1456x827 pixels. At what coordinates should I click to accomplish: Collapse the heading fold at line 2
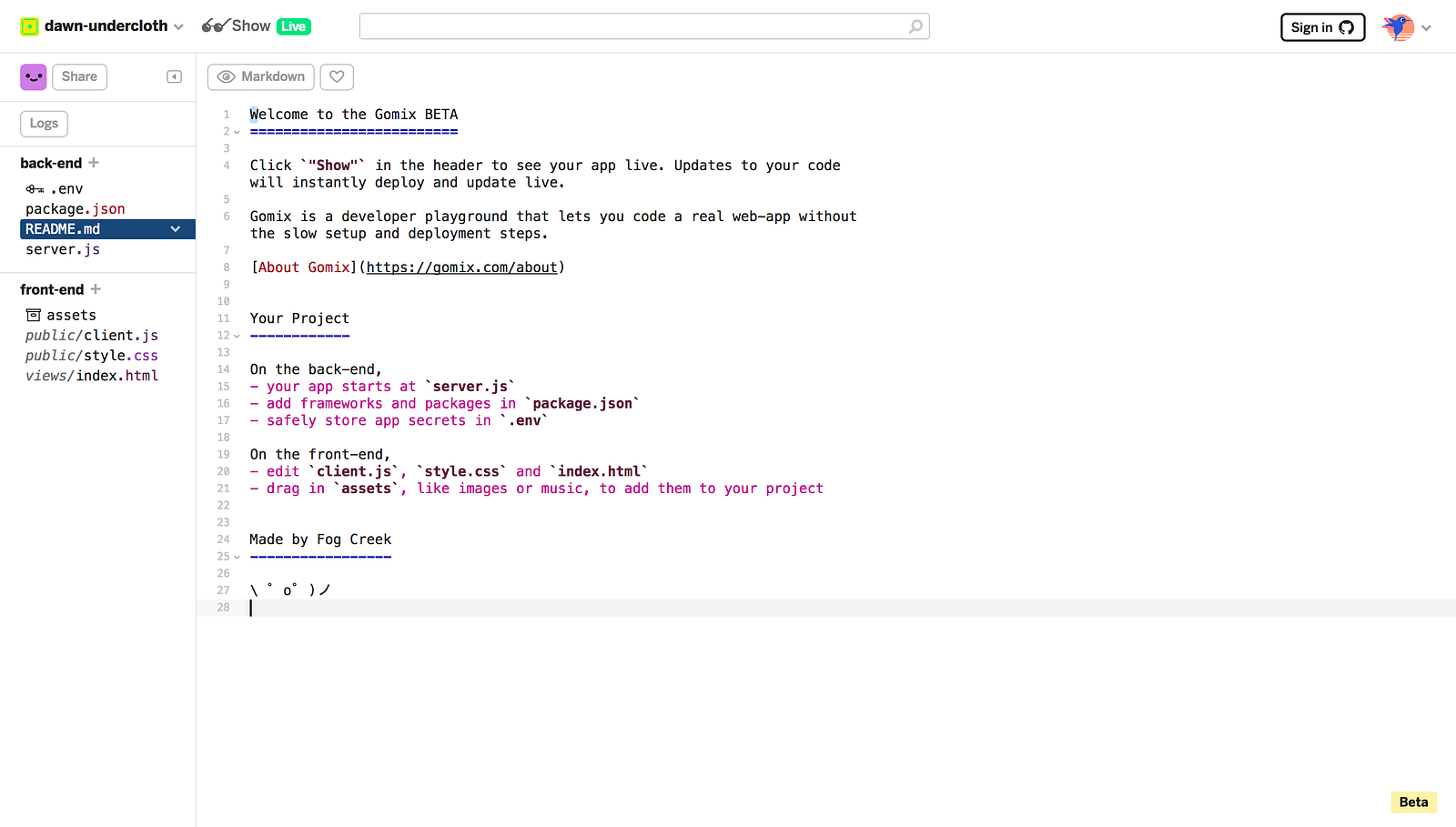[237, 132]
